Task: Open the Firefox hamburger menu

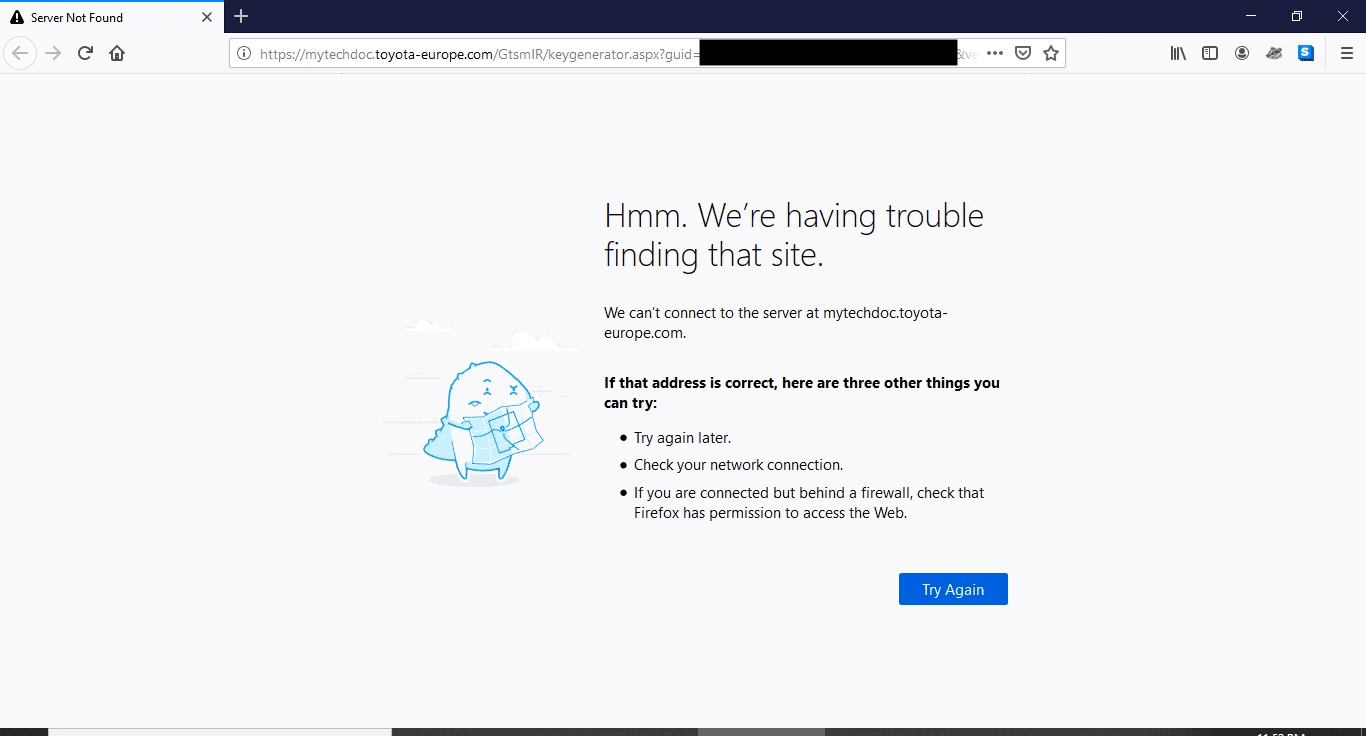Action: click(1347, 53)
